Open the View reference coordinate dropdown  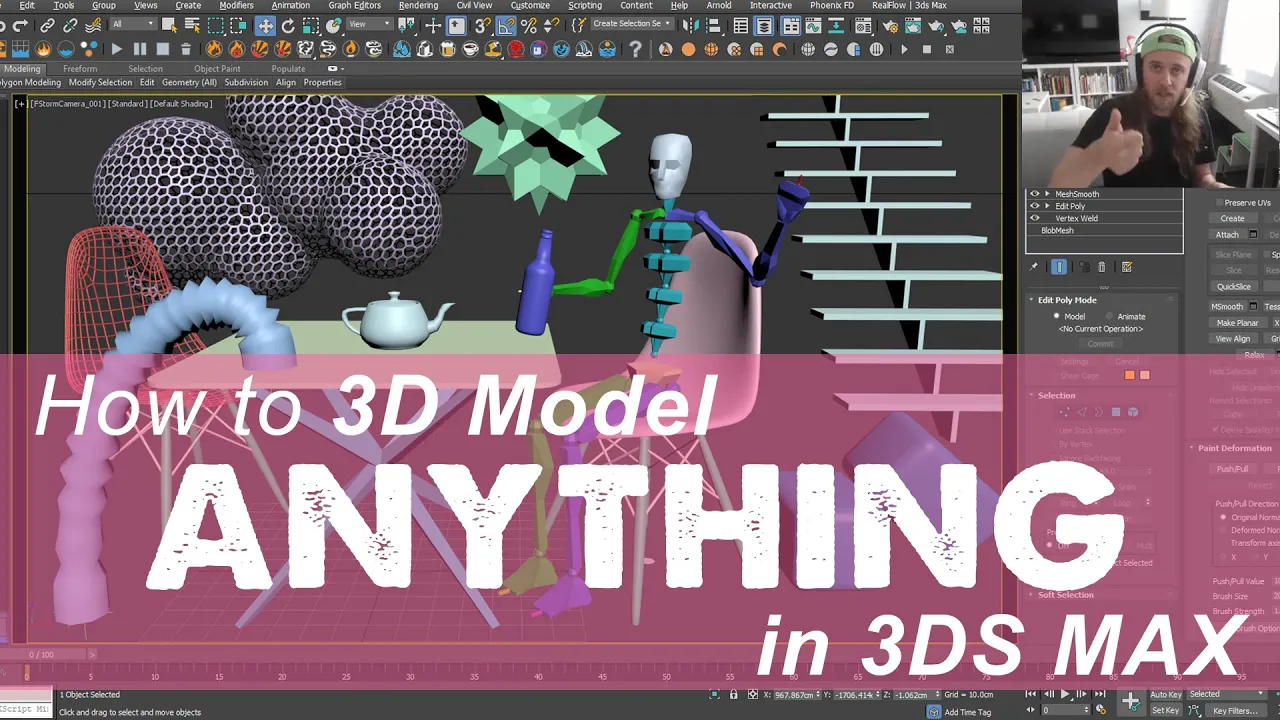pos(369,24)
